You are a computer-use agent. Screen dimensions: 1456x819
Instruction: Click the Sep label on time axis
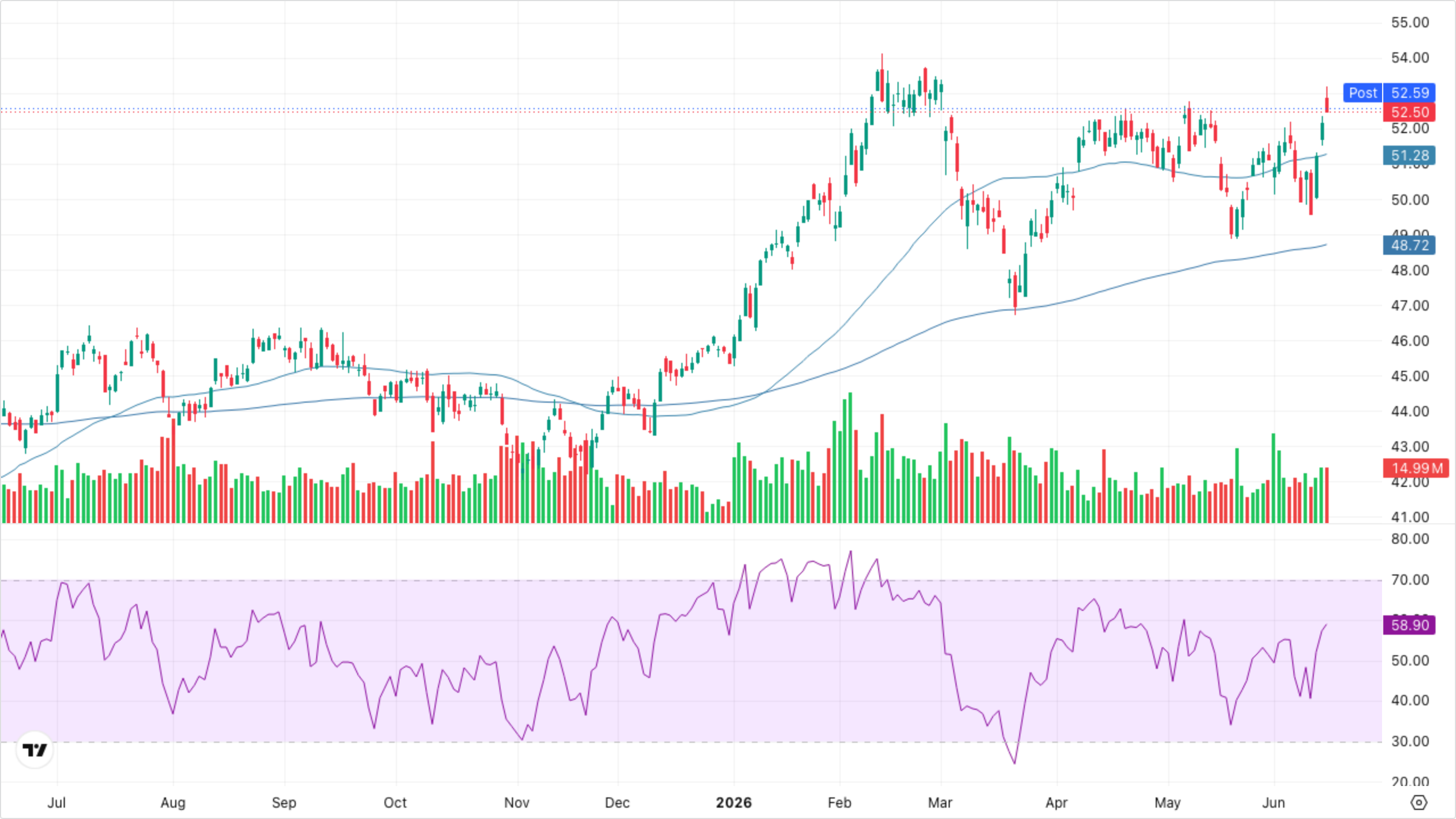tap(284, 803)
